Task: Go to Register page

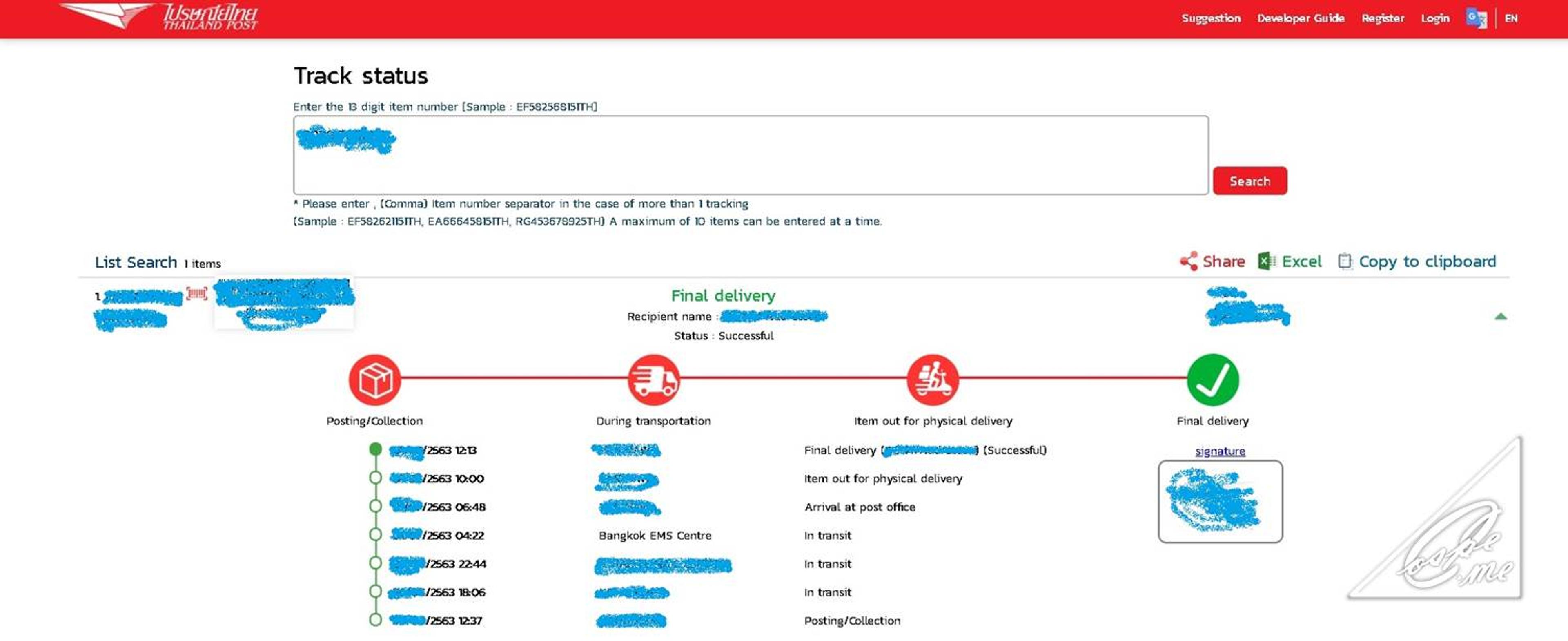Action: (1383, 18)
